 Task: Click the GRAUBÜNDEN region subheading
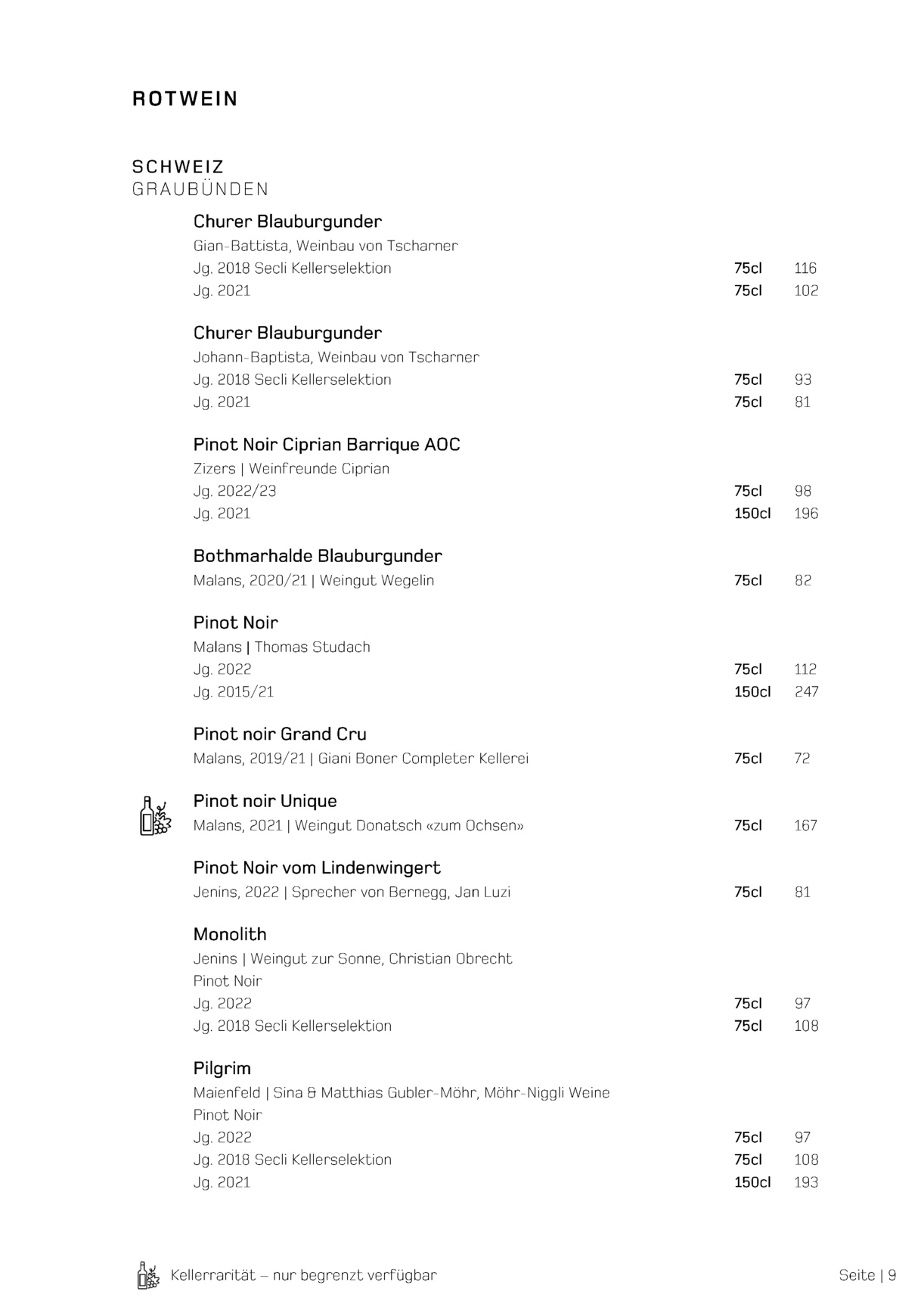tap(200, 189)
